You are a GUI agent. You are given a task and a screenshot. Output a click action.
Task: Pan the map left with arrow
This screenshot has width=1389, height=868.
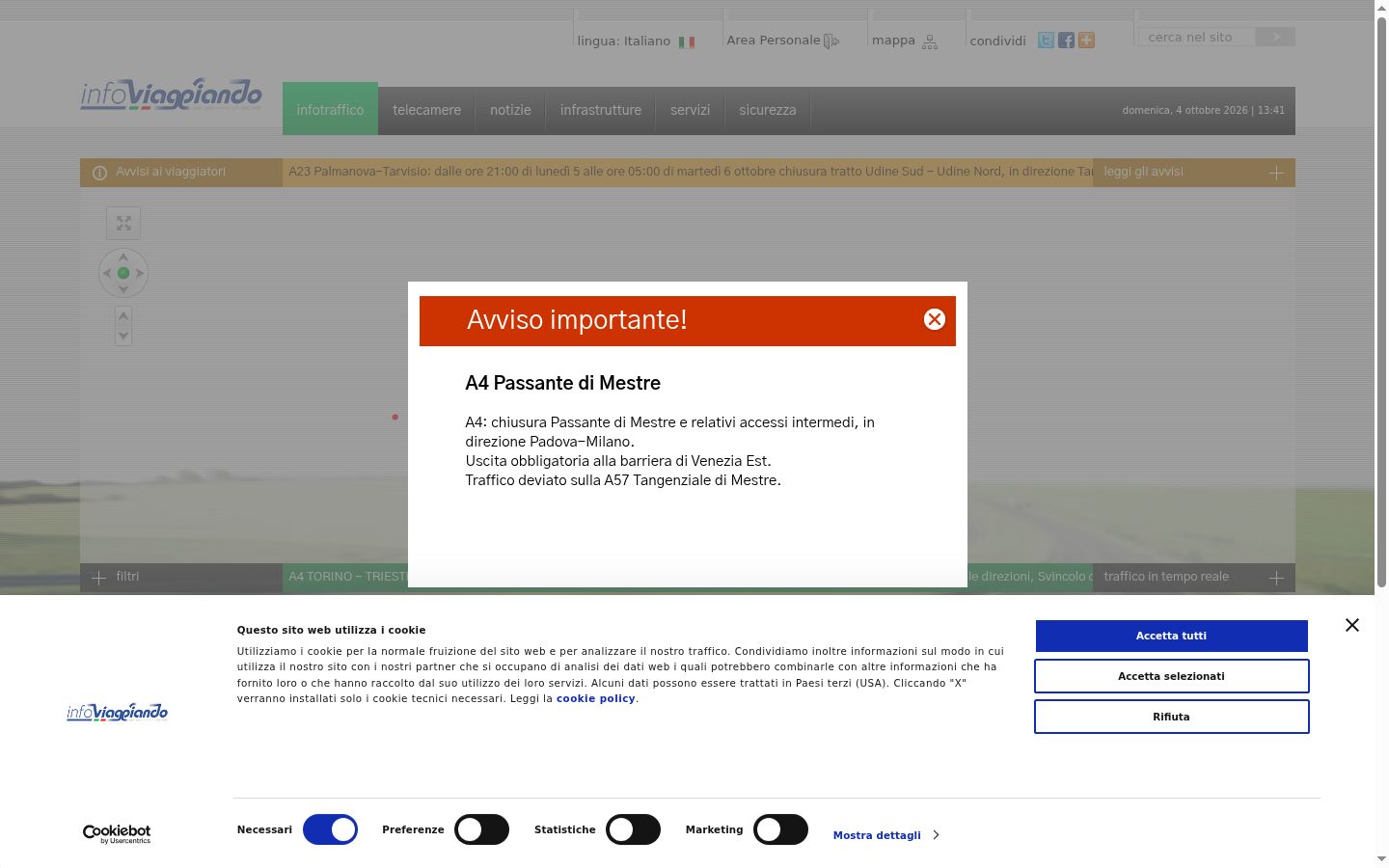[x=107, y=273]
